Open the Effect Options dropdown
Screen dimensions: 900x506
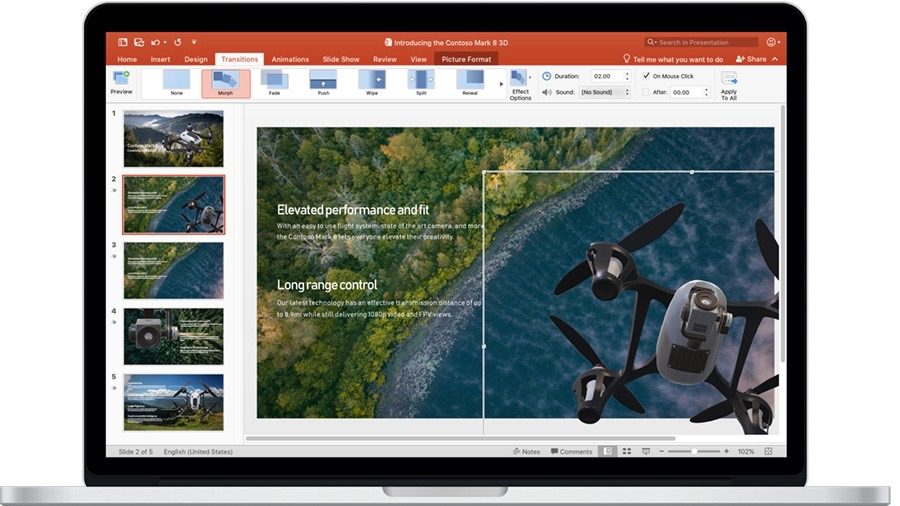[x=521, y=85]
